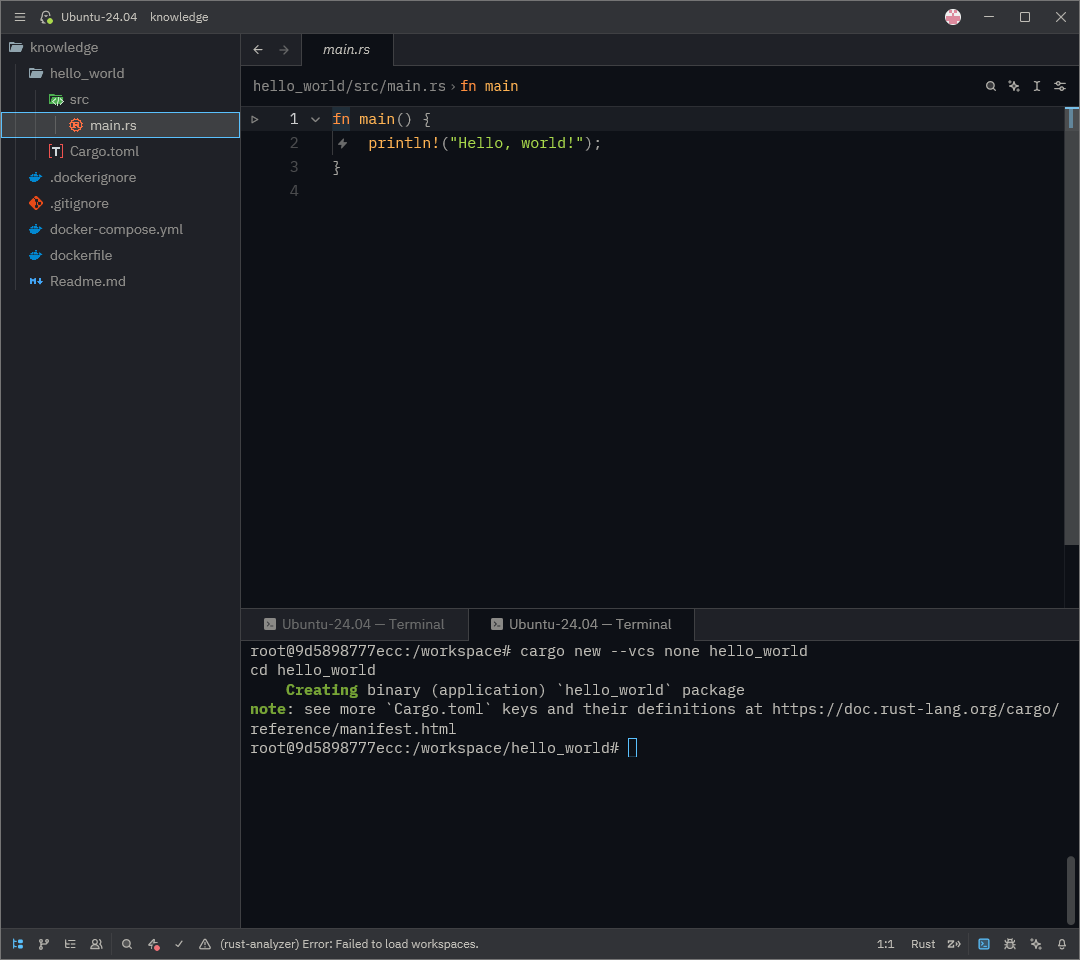Click the Ubuntu-24.04 remote connection indicator
The width and height of the screenshot is (1080, 960).
88,17
